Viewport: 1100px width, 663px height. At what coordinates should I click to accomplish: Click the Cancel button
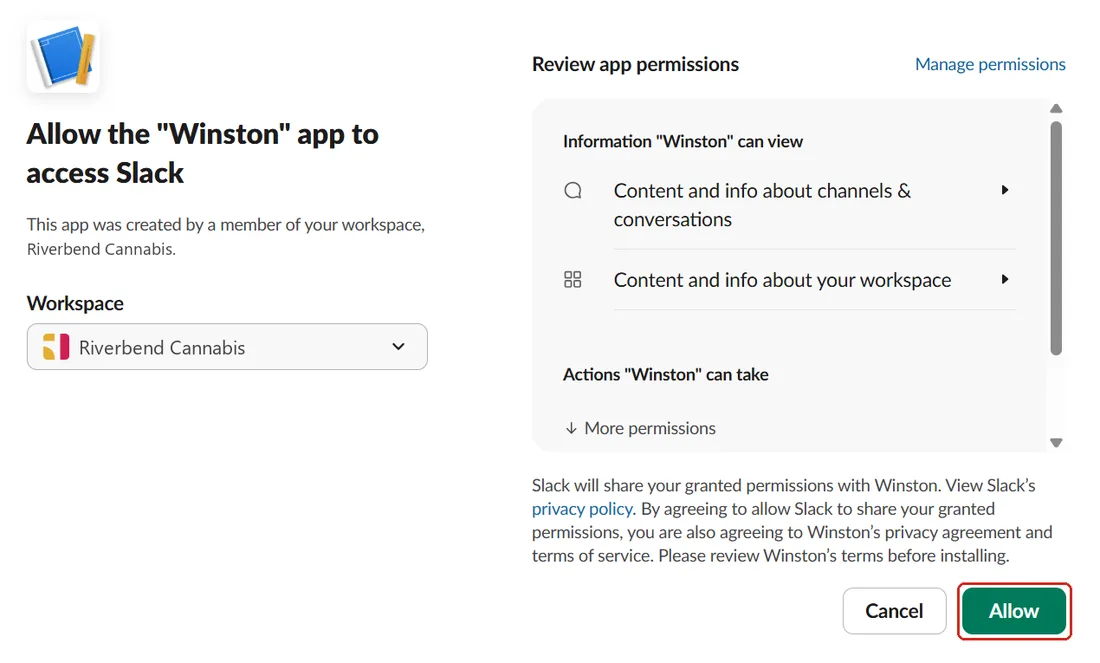[894, 611]
